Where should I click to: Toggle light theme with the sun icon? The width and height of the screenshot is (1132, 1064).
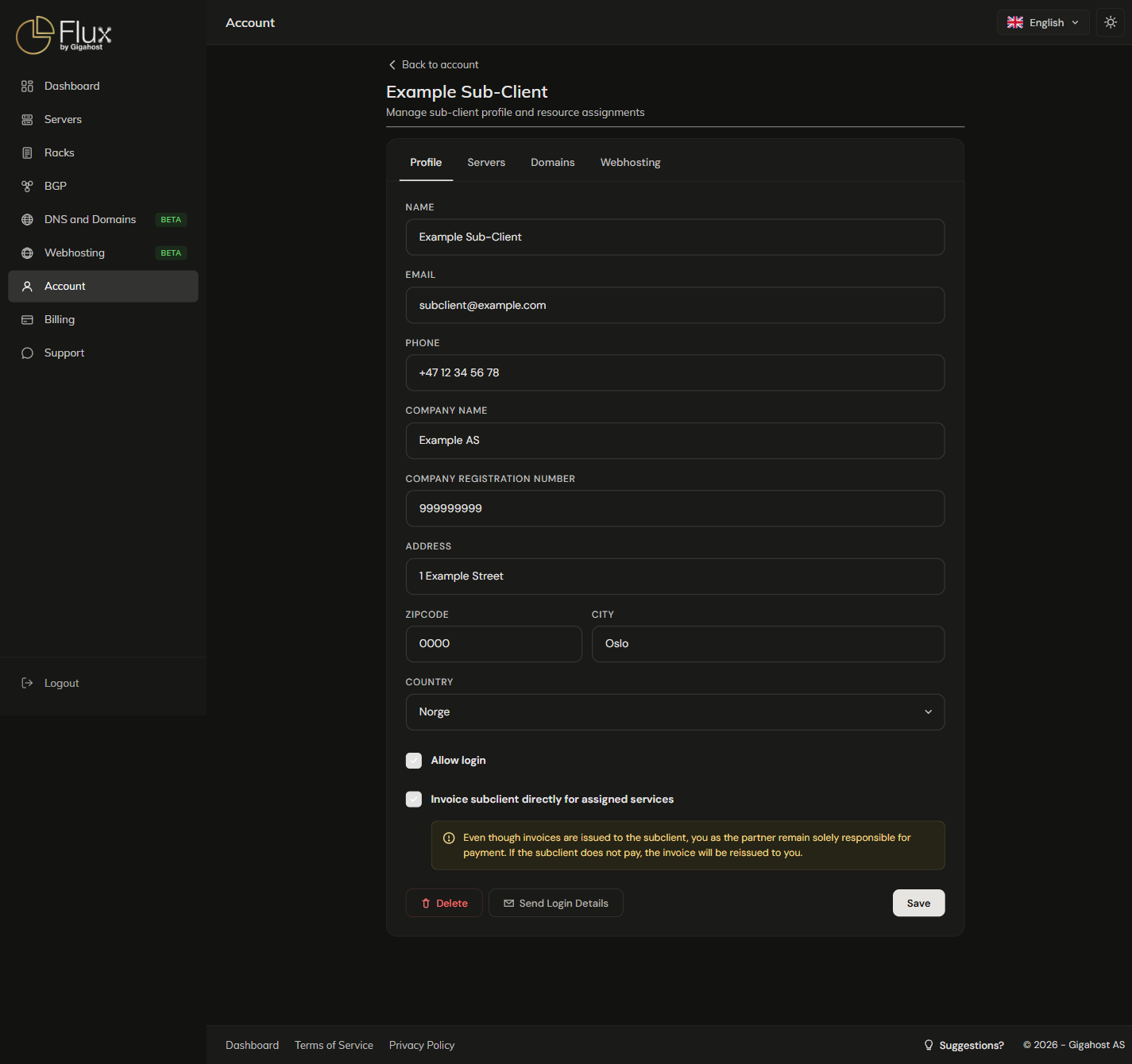point(1111,22)
